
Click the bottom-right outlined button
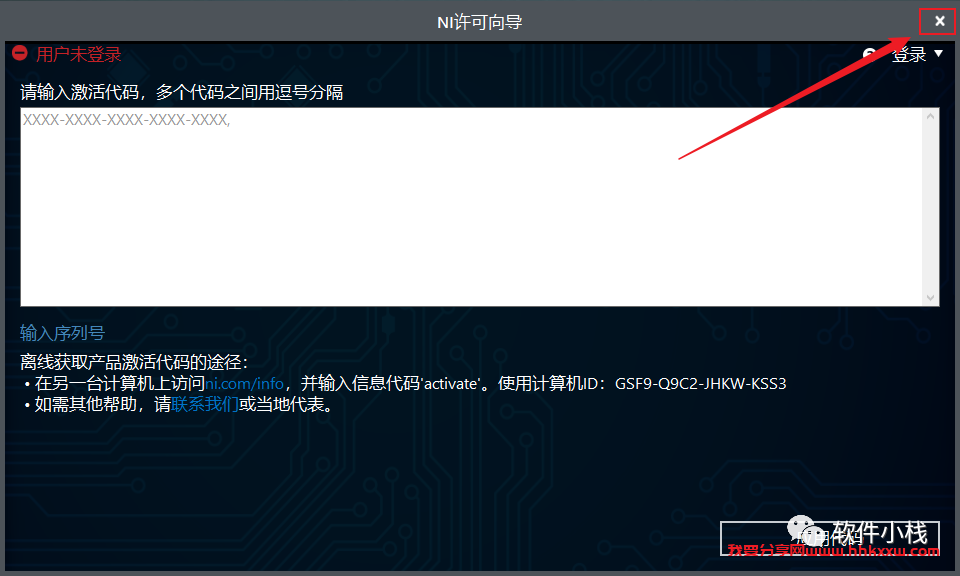(x=830, y=538)
